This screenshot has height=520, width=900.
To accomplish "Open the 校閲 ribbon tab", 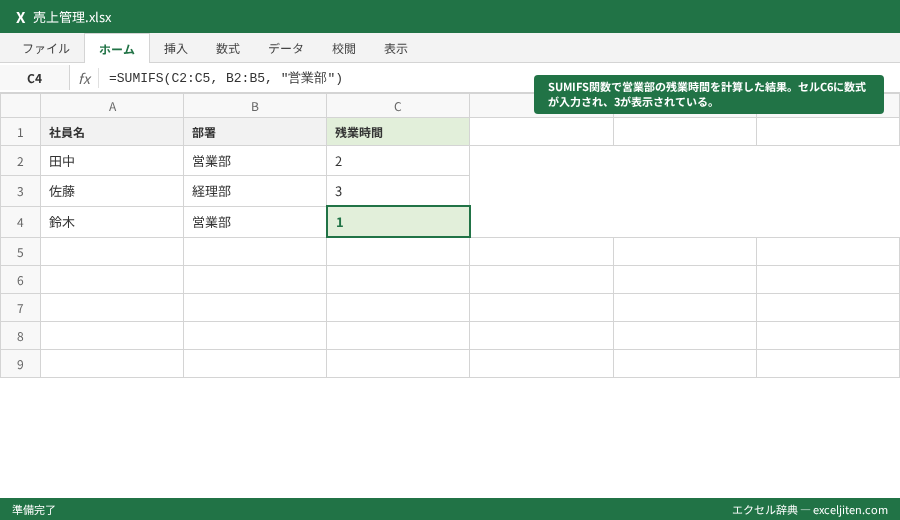I will coord(344,49).
